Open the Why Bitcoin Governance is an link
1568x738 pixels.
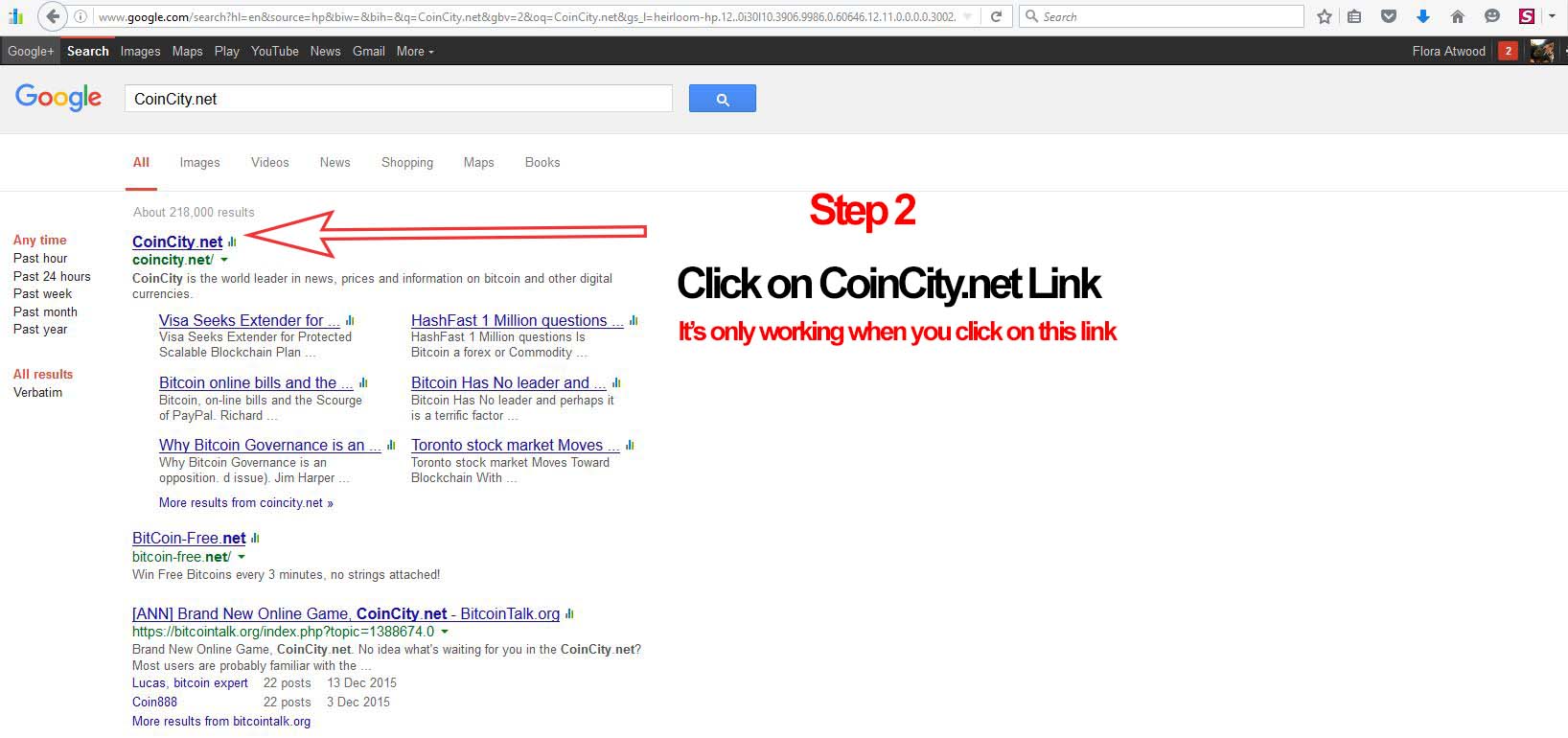click(270, 445)
